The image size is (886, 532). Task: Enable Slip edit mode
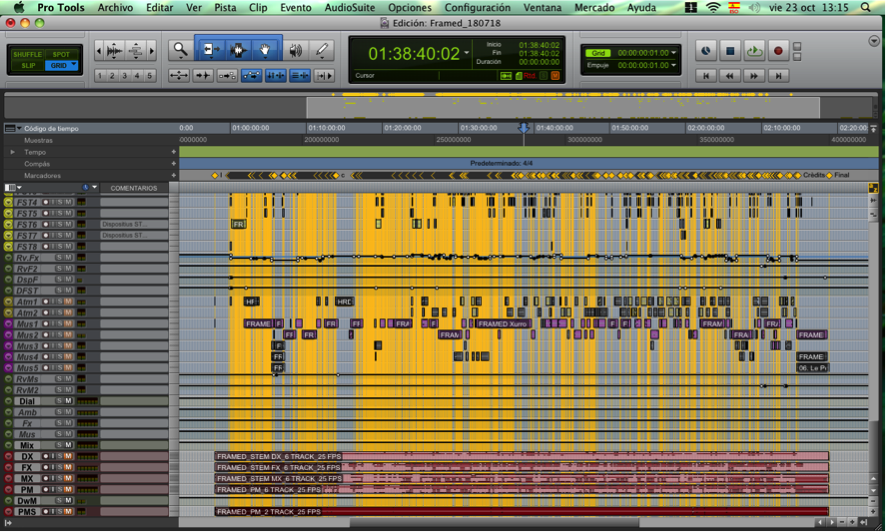(x=27, y=65)
